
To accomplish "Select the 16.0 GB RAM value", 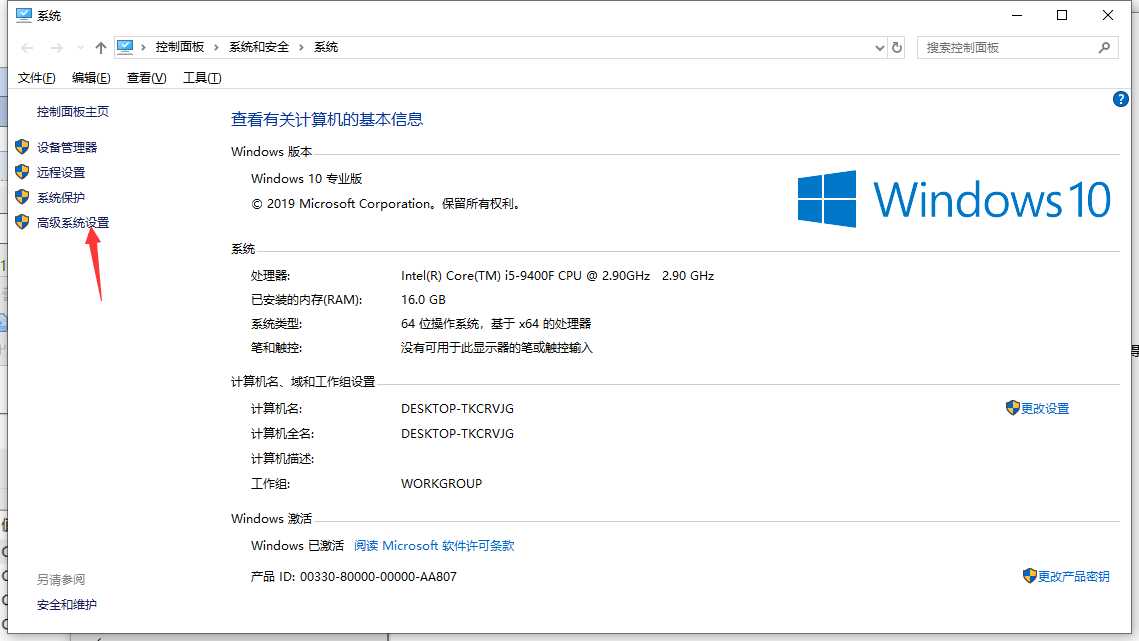I will click(x=423, y=299).
